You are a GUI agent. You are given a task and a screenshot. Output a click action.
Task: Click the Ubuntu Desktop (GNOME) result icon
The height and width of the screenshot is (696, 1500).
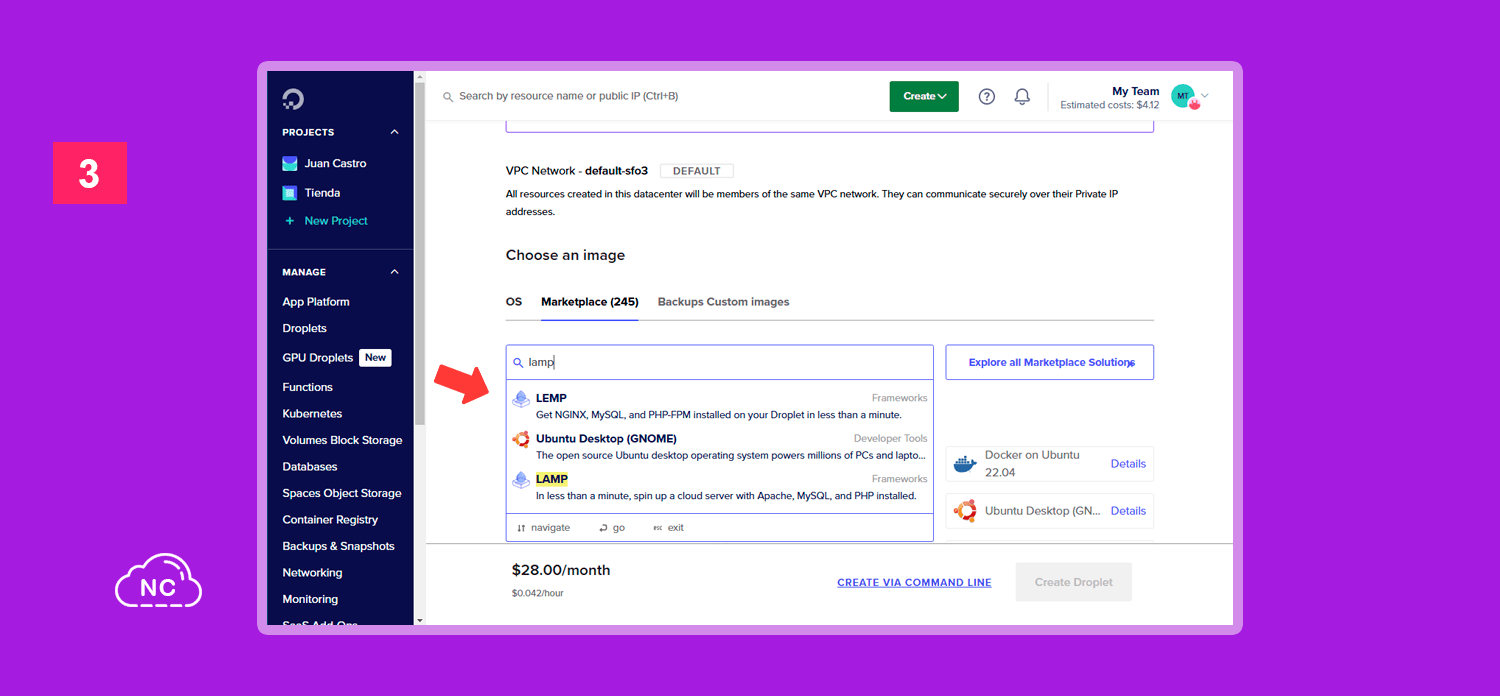point(520,439)
